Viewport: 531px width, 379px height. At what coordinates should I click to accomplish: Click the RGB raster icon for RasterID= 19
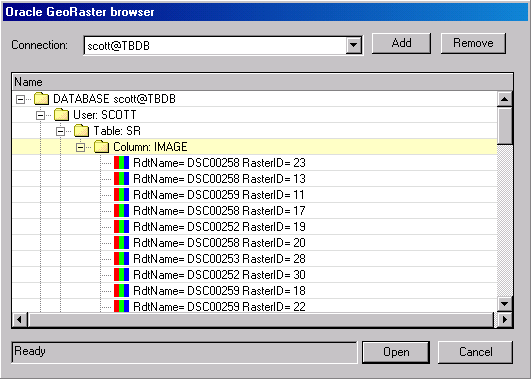pyautogui.click(x=122, y=227)
